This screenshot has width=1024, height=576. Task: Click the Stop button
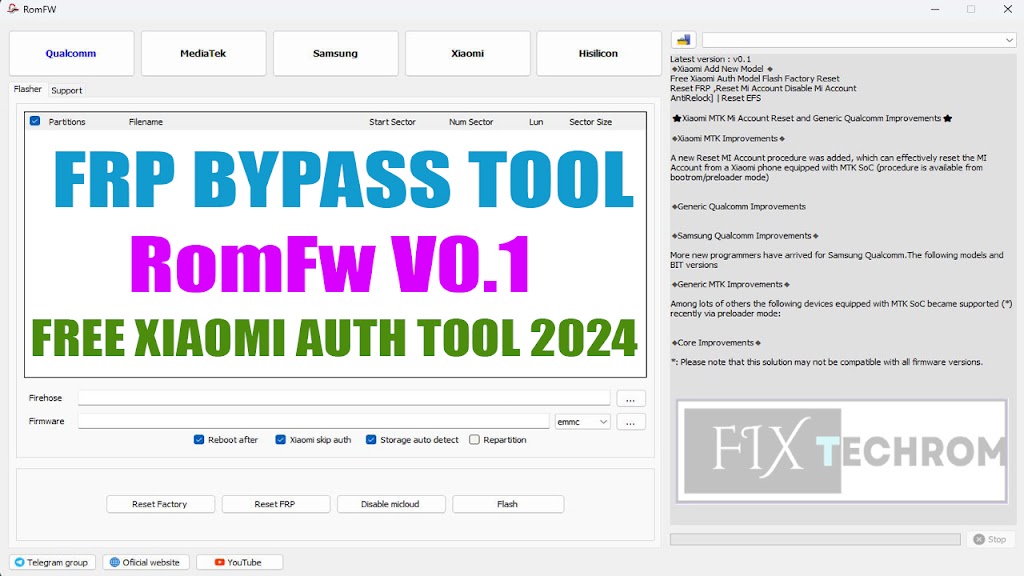pos(990,539)
